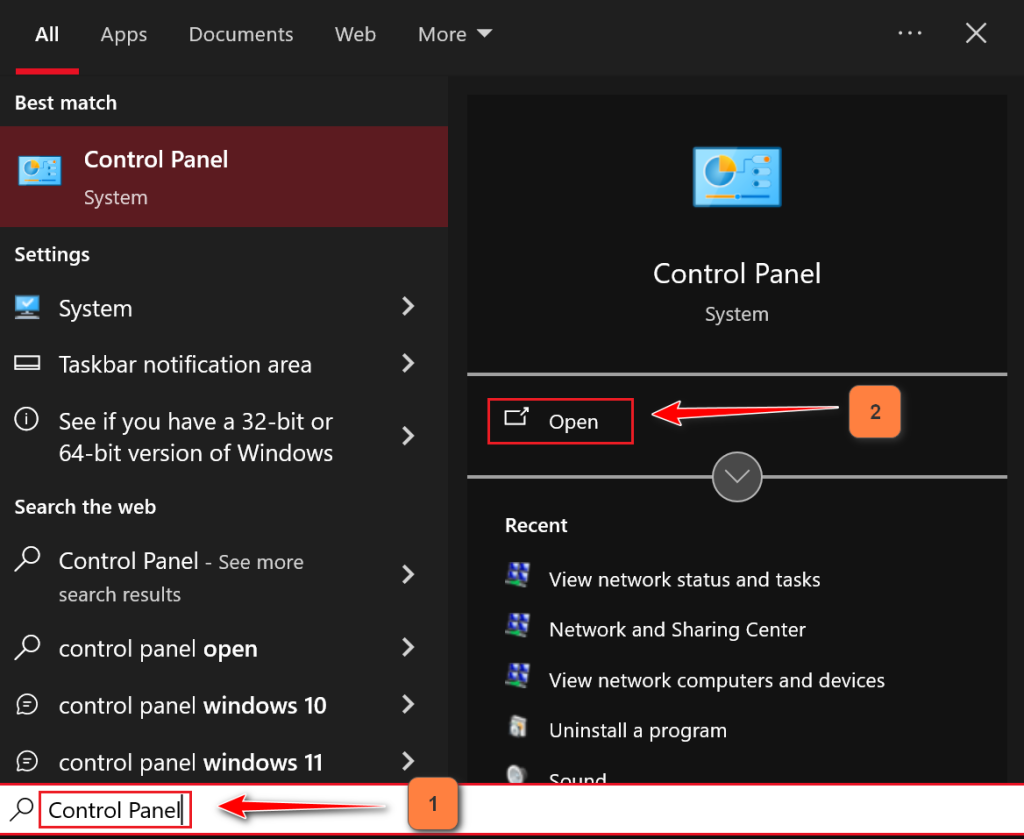Expand the Taskbar notification area arrow
Screen dimensions: 1024x839
tap(408, 364)
